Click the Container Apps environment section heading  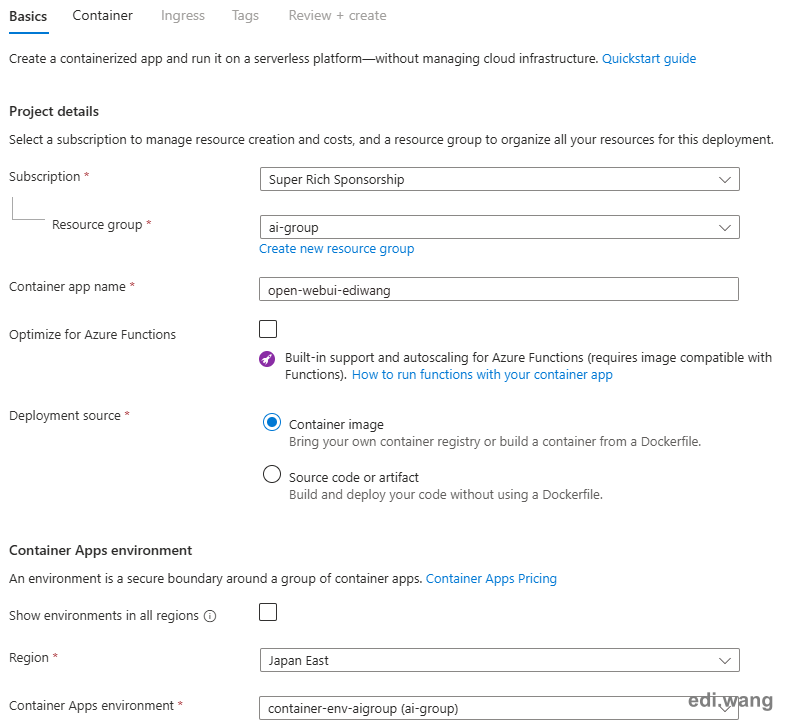100,551
